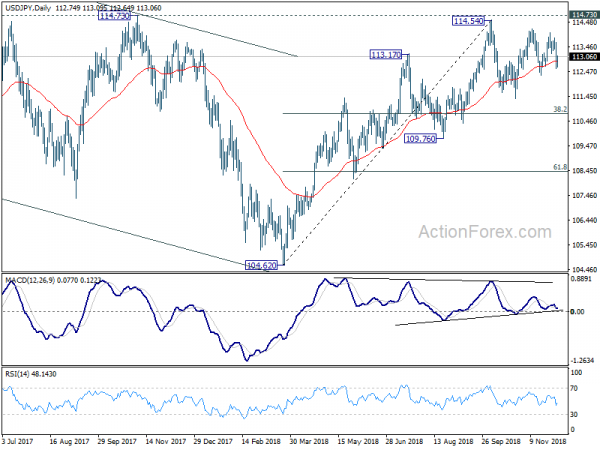Viewport: 600px width, 450px height.
Task: Click the USDJPY,Daily chart title
Action: [x=28, y=8]
